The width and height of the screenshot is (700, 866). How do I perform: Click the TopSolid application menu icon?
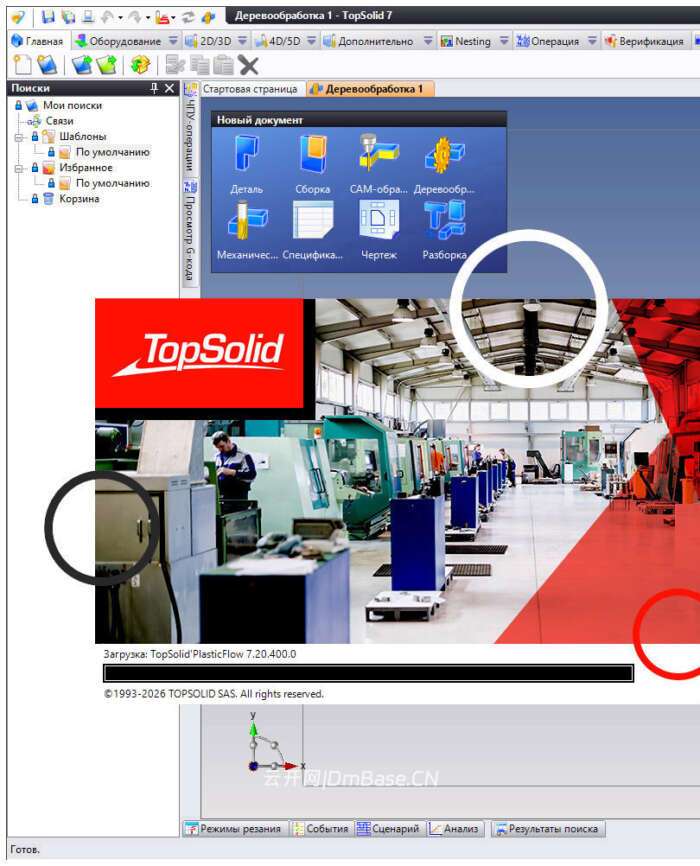(18, 17)
